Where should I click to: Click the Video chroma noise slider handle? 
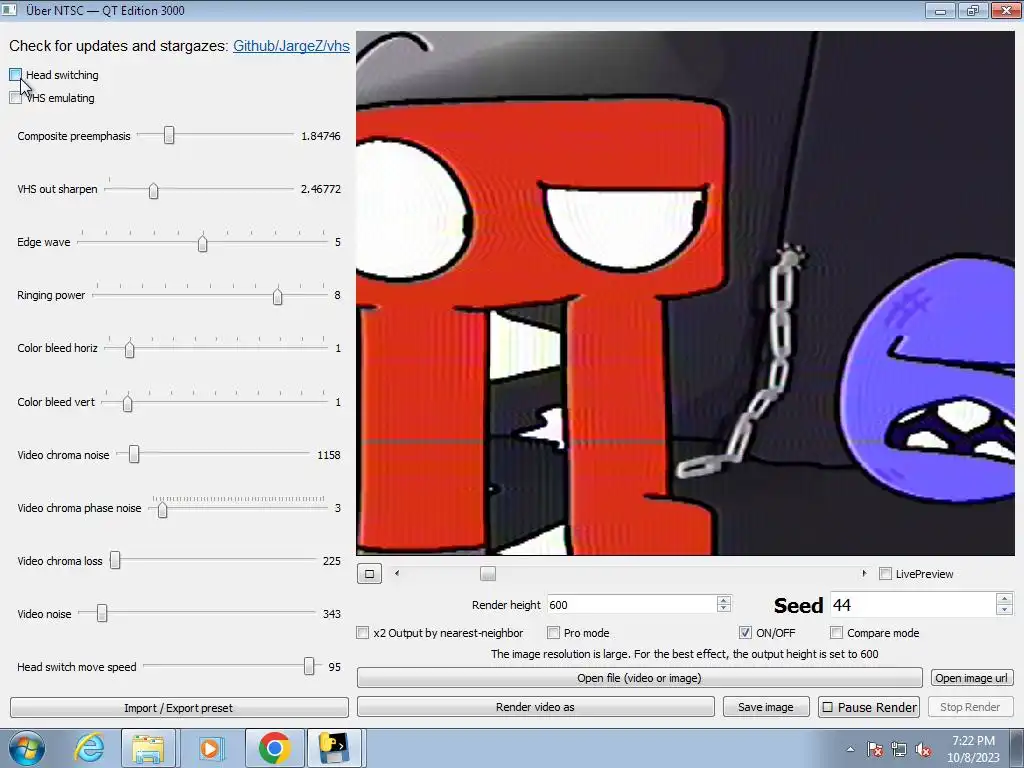[x=134, y=454]
